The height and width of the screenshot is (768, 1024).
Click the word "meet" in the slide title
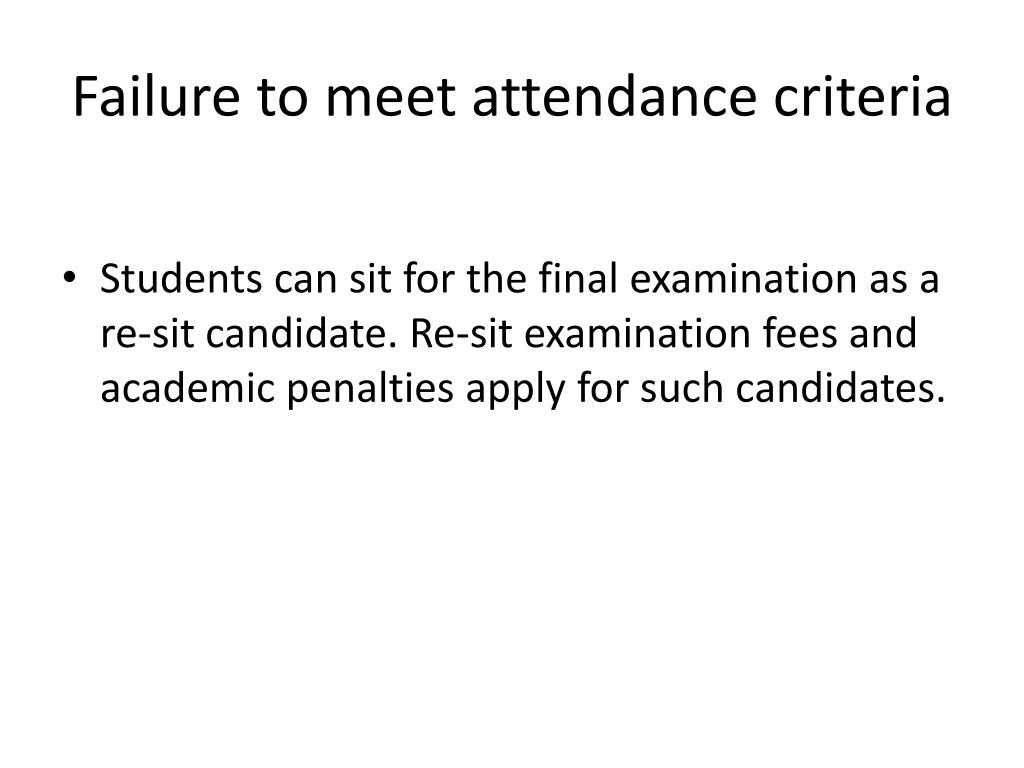(x=390, y=98)
